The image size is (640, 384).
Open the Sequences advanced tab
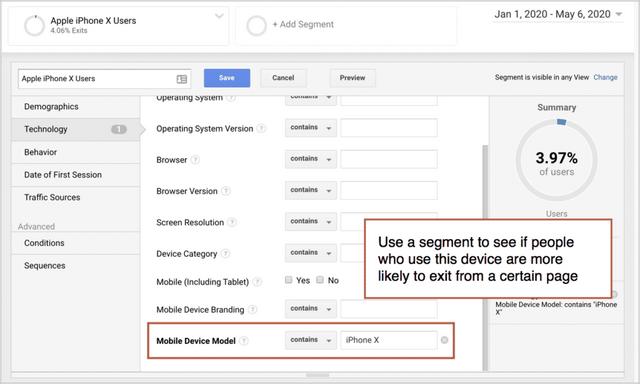(x=76, y=266)
